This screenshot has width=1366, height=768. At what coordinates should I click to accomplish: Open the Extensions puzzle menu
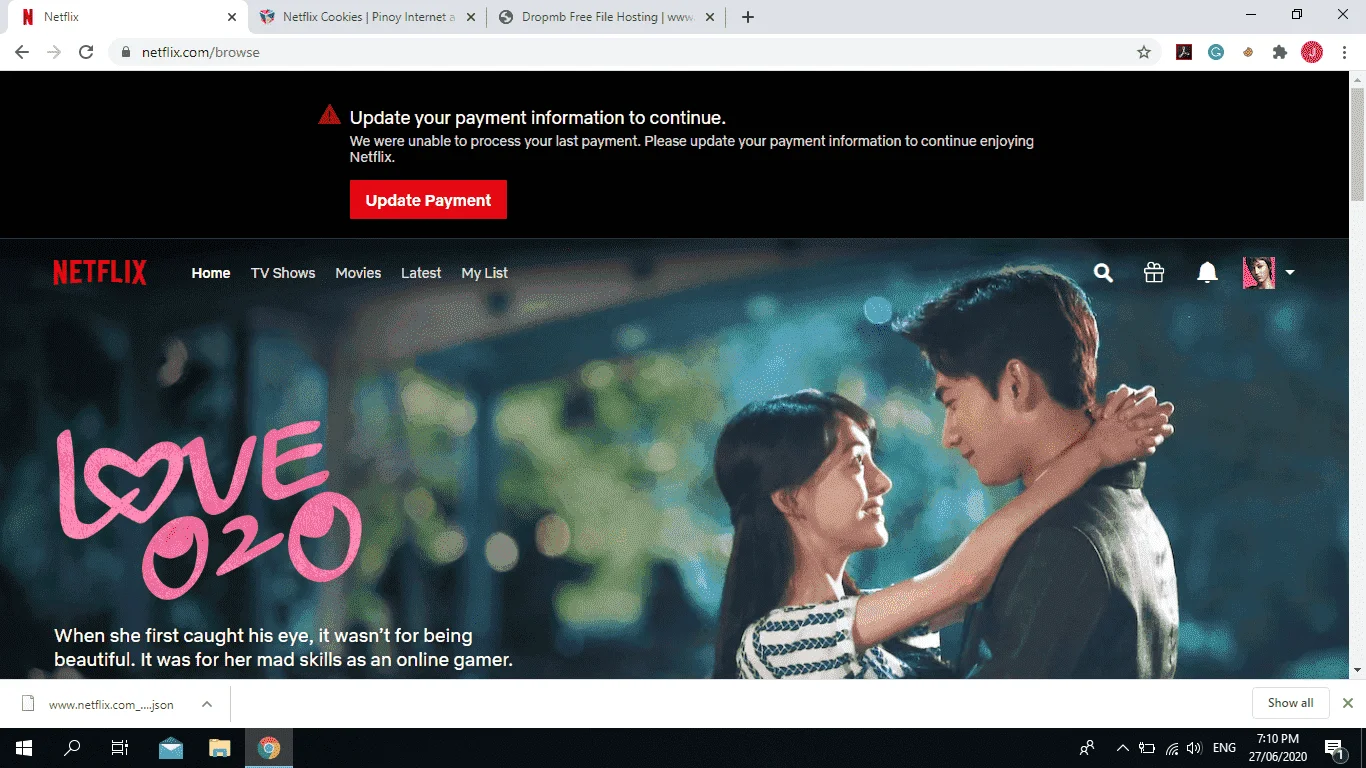click(1280, 52)
